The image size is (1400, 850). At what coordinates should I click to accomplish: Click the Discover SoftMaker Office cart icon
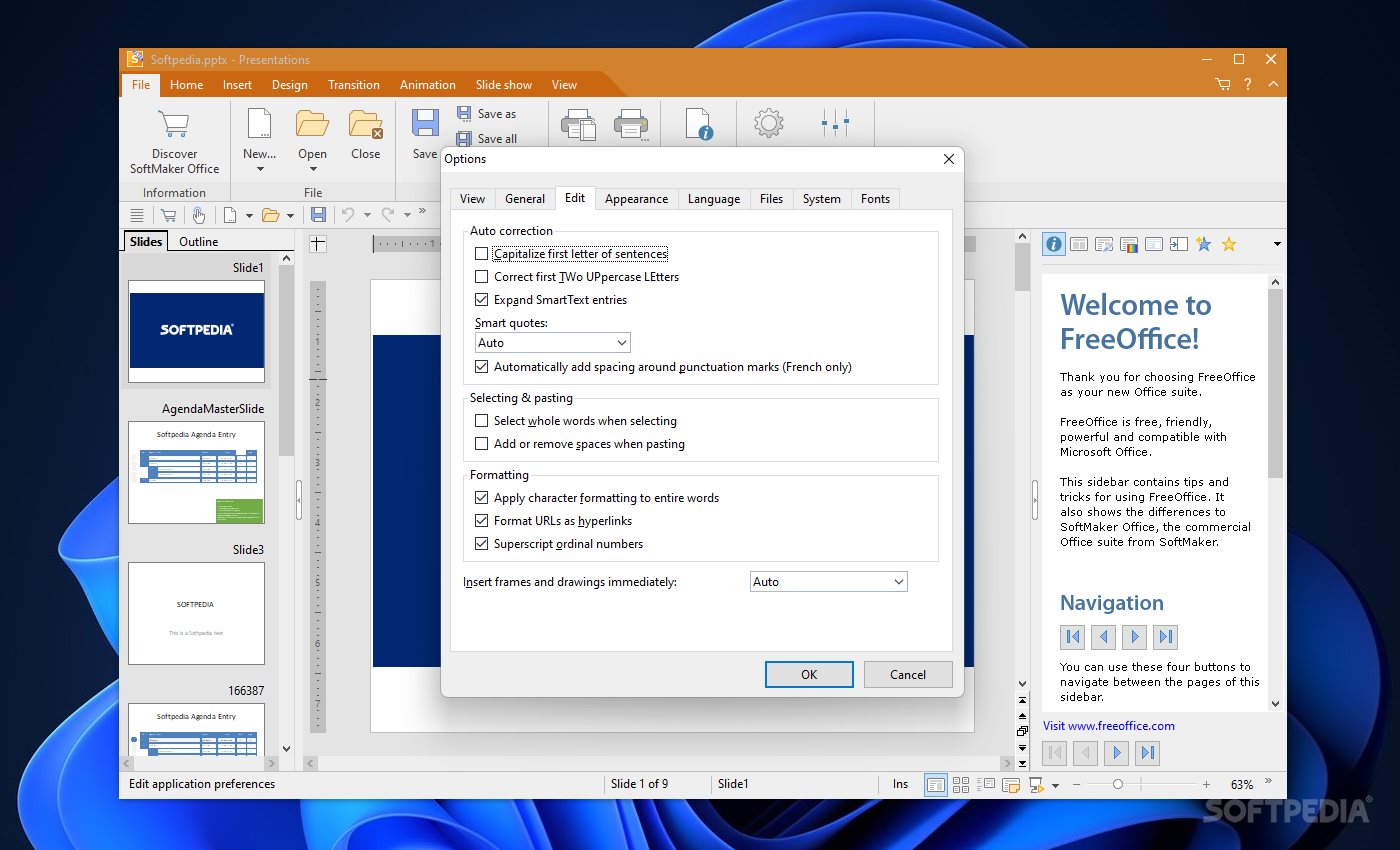tap(174, 125)
